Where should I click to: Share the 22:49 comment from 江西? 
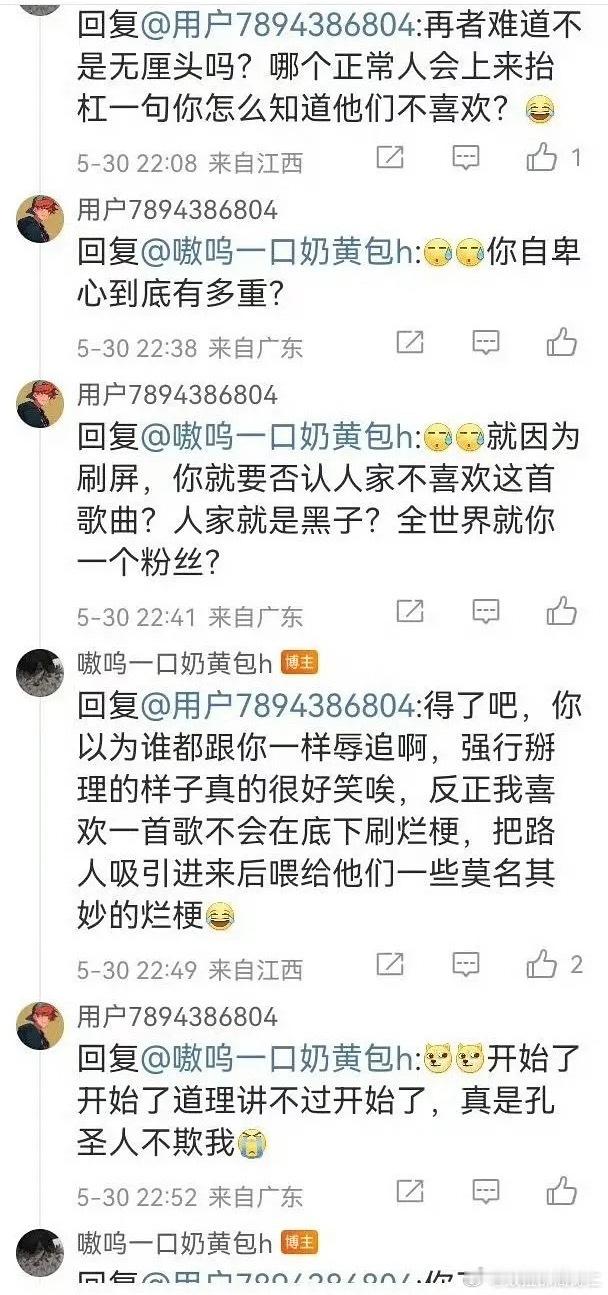click(x=390, y=964)
